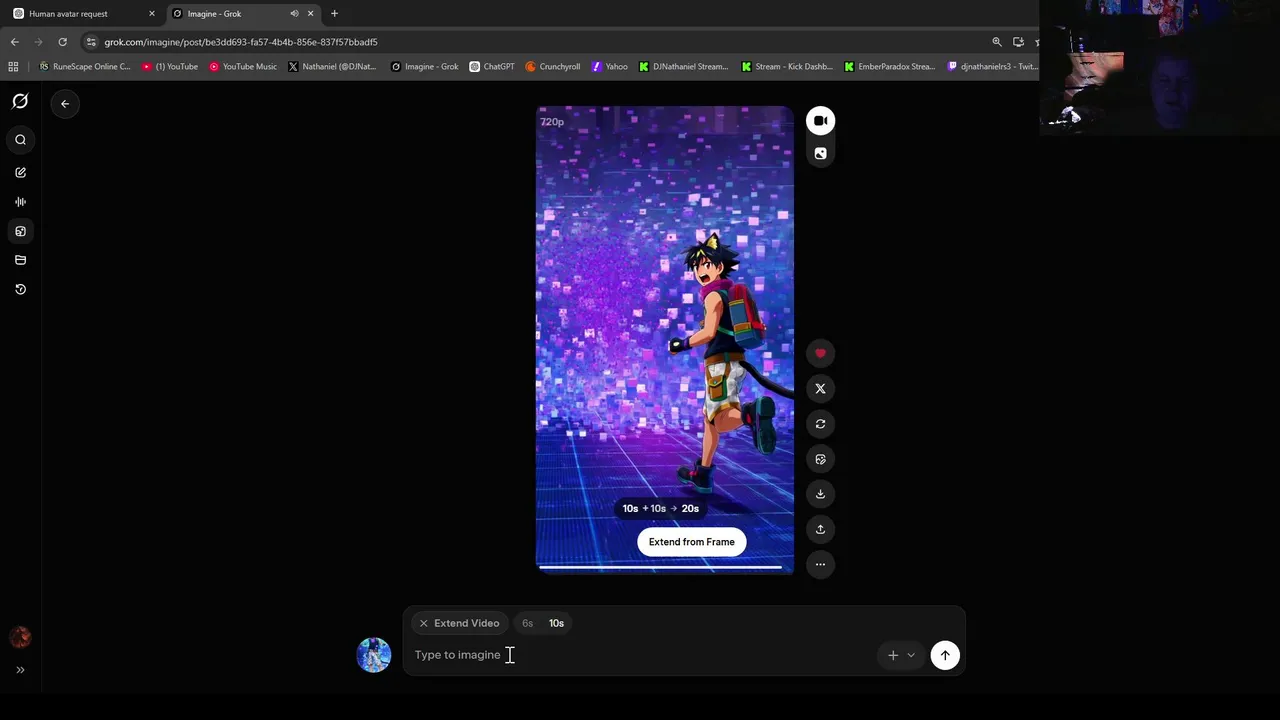Open the djnathanielrs3 Twitch bookmark
Image resolution: width=1280 pixels, height=720 pixels.
991,67
